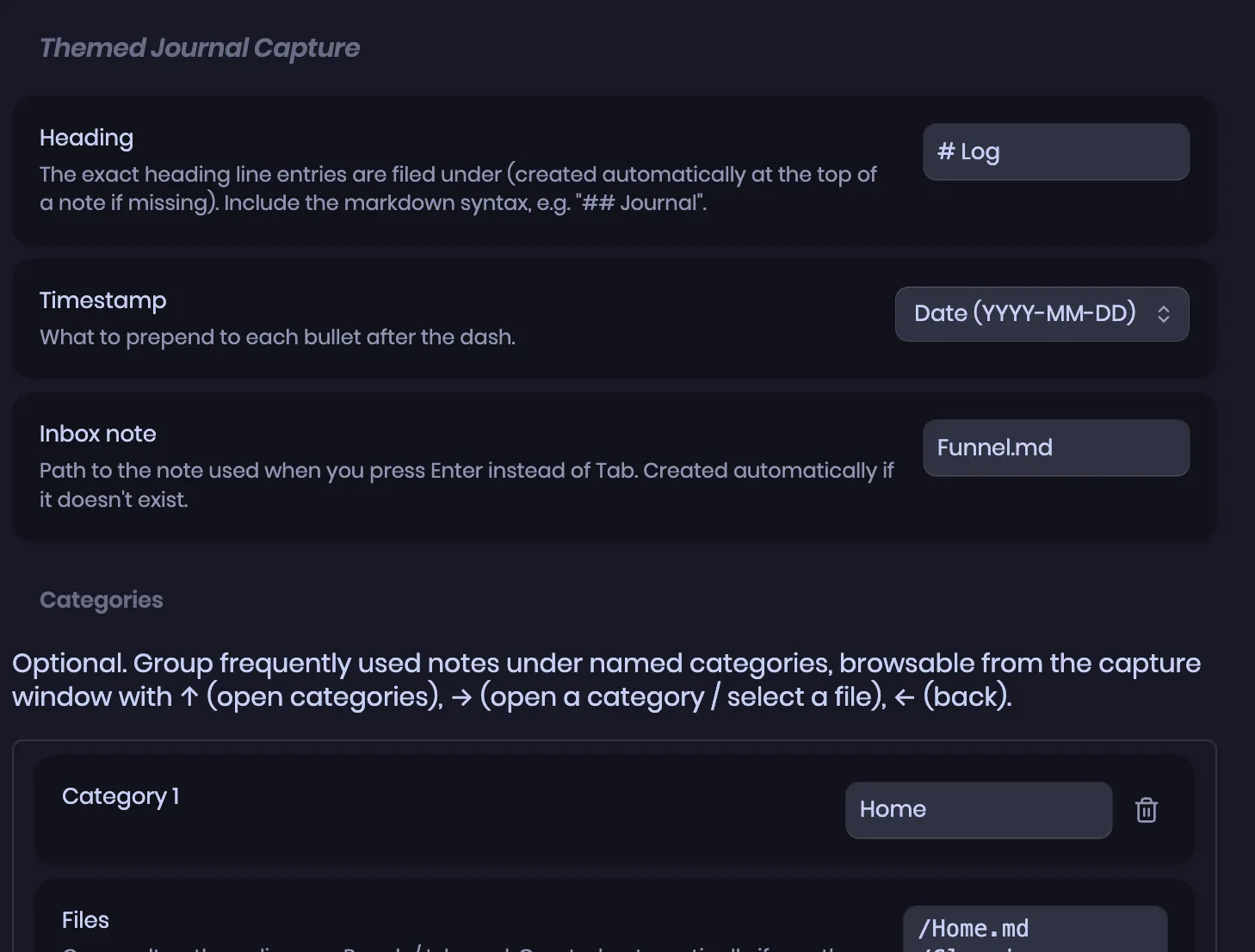Click the Optional categories explanation paragraph
Image resolution: width=1255 pixels, height=952 pixels.
[x=606, y=680]
